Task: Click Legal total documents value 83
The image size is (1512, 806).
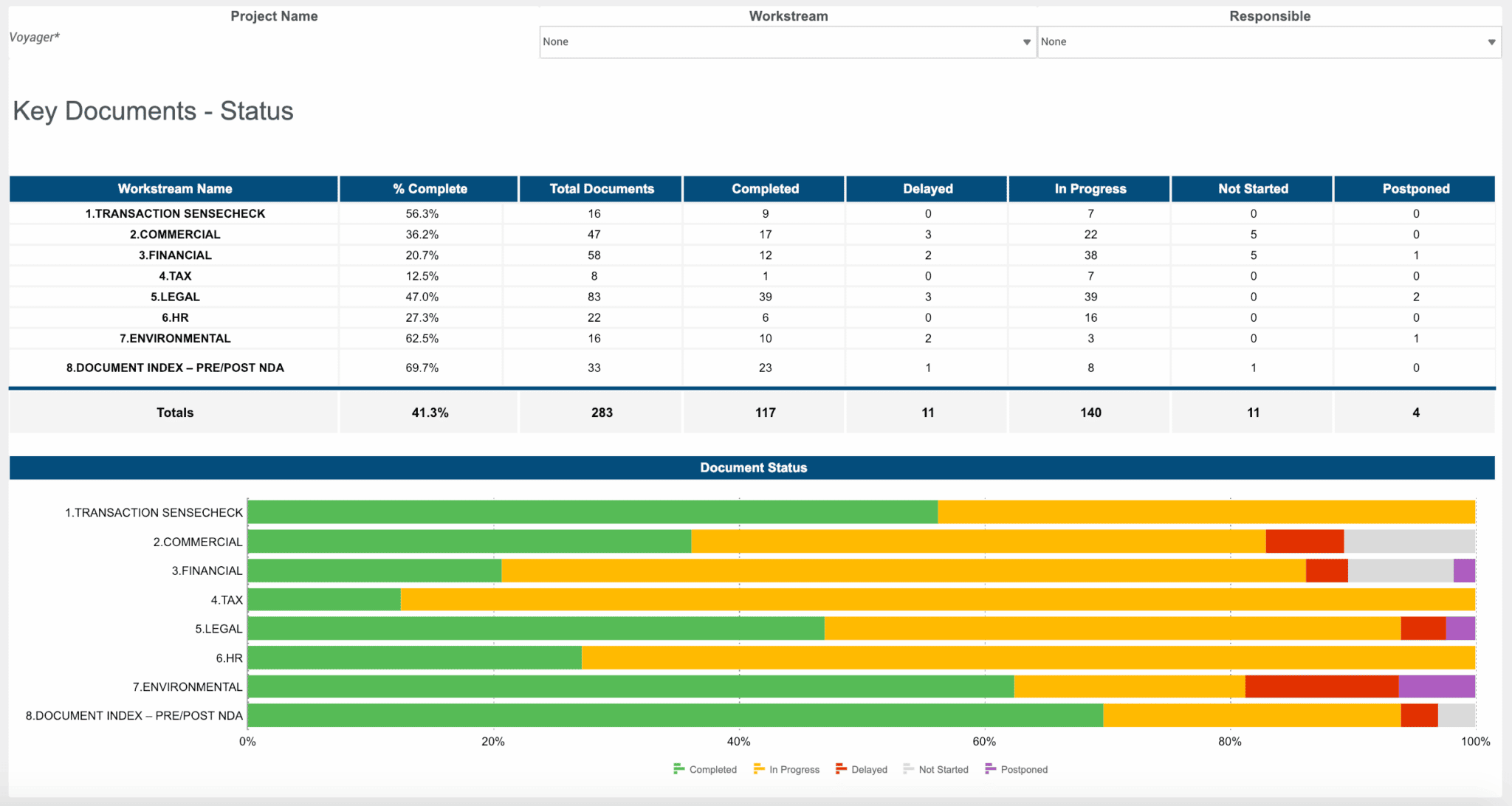Action: [594, 296]
